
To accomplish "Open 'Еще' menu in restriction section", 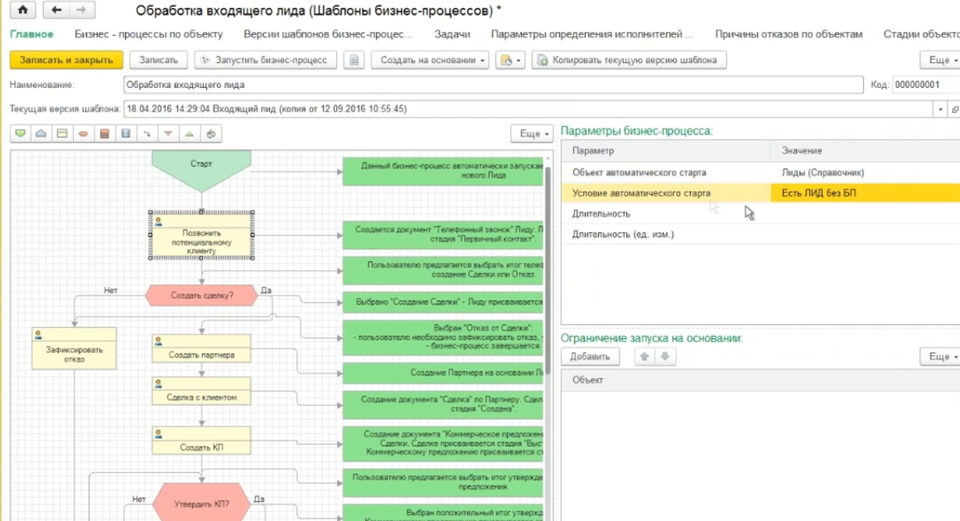I will click(x=940, y=356).
